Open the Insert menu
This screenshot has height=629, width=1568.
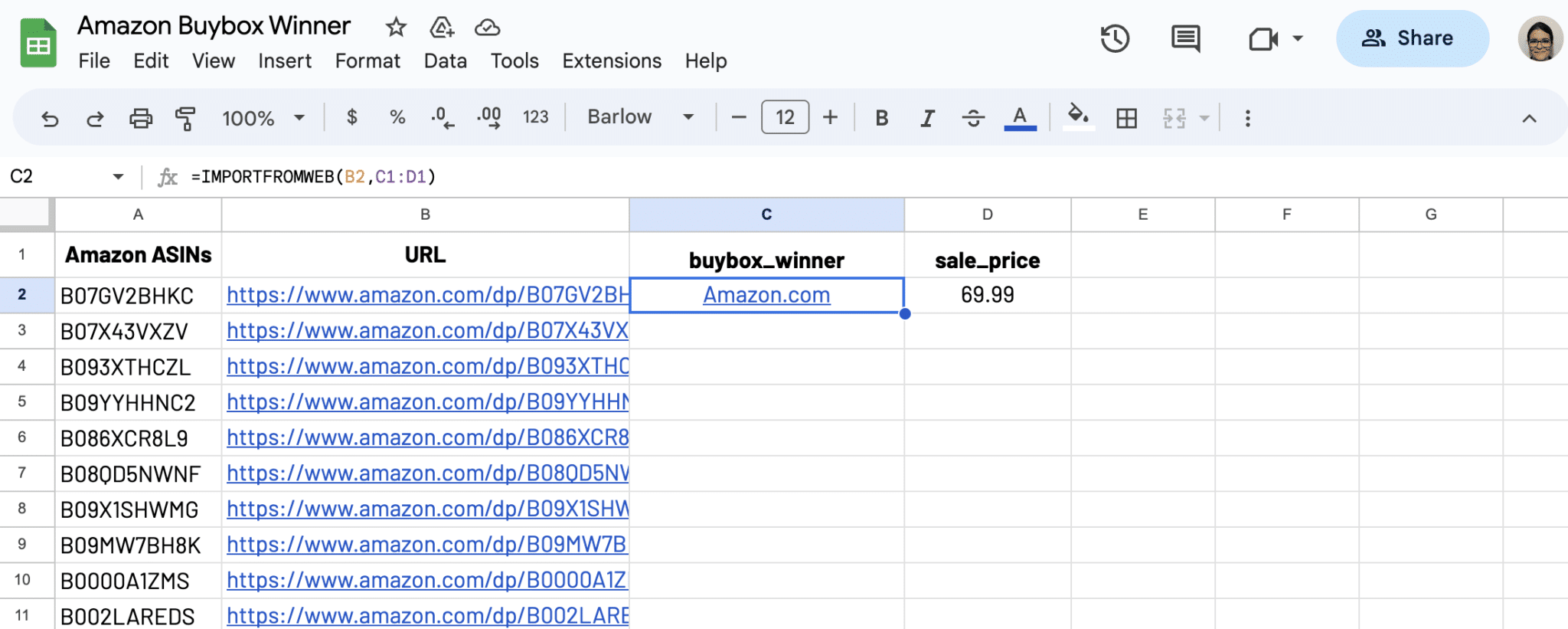pos(285,61)
